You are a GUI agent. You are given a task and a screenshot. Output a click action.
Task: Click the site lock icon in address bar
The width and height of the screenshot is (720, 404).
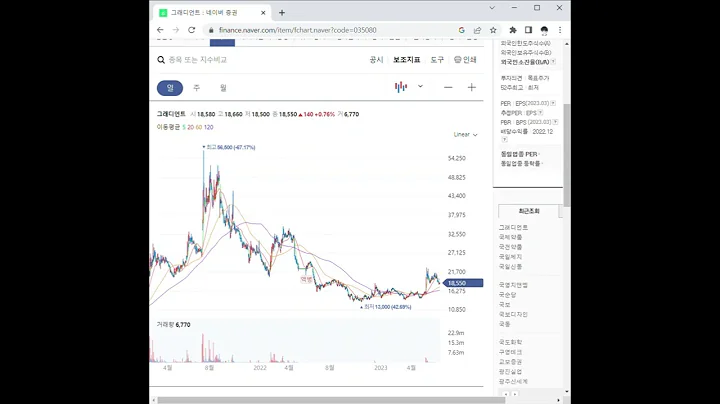pos(211,30)
